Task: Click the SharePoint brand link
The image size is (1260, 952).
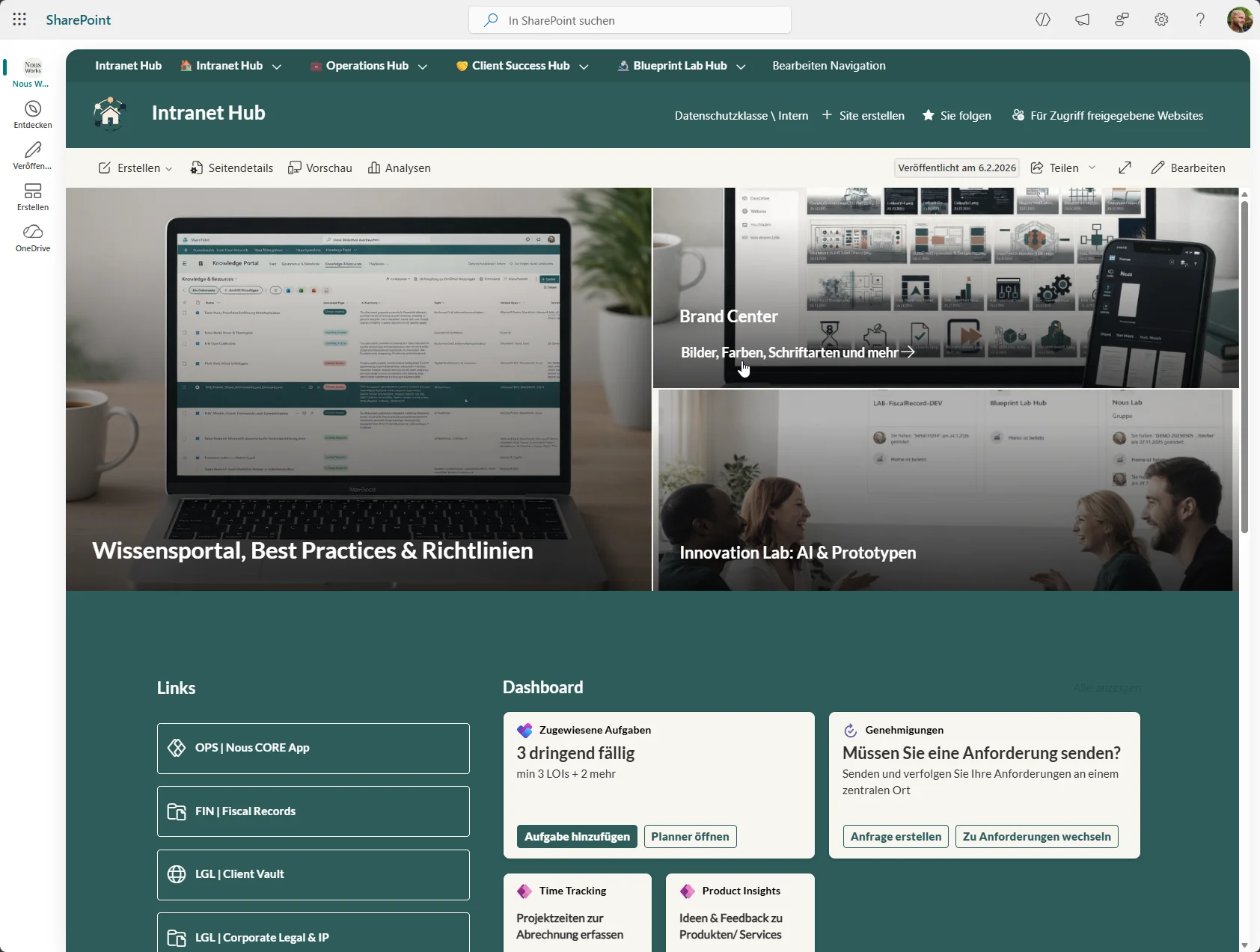Action: pos(79,20)
